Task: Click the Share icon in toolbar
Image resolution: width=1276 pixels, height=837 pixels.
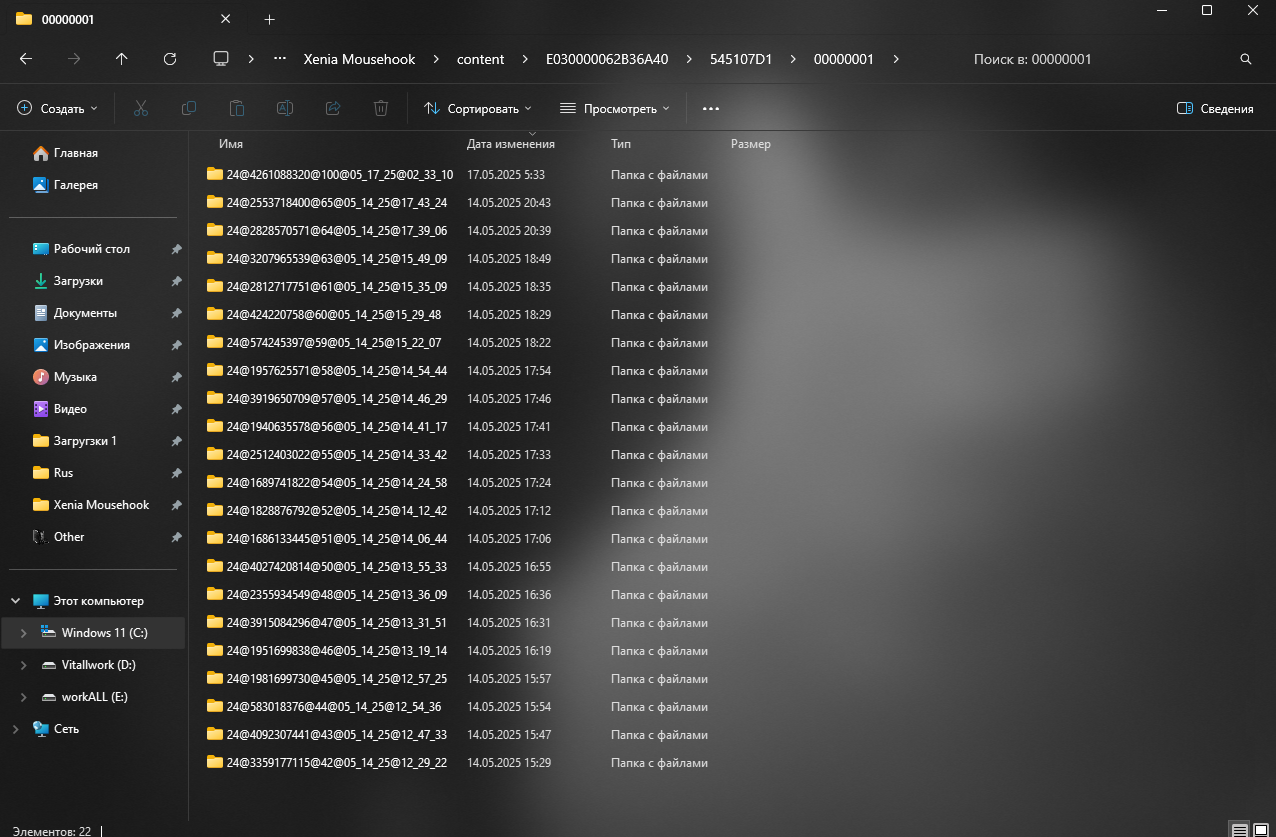Action: (333, 108)
